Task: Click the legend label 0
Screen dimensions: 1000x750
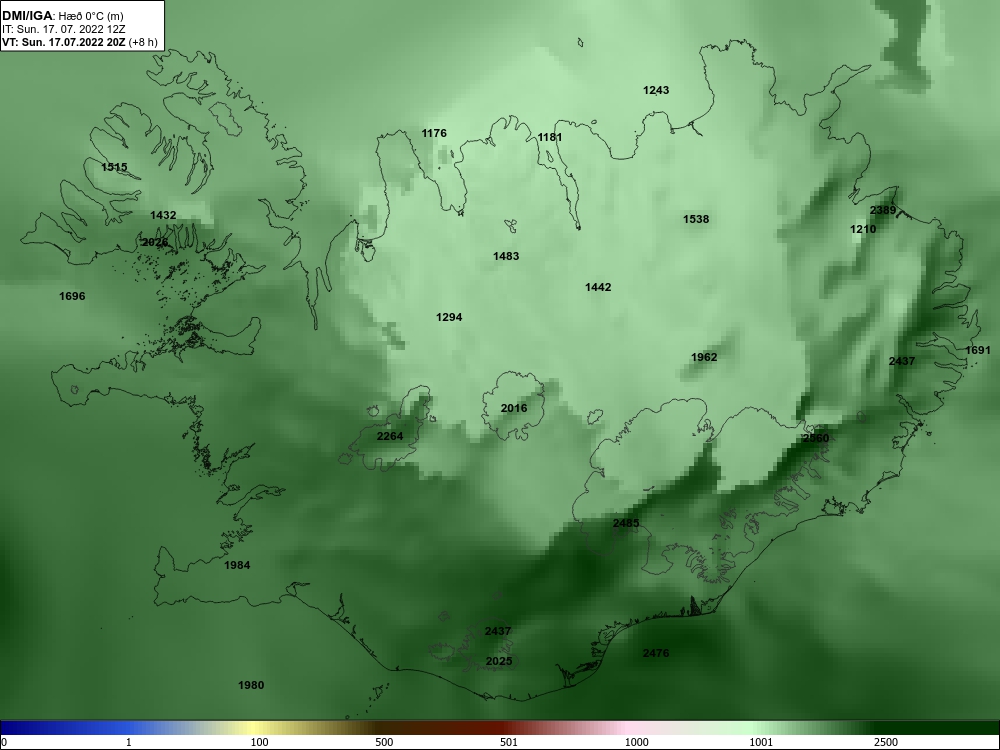Action: pos(4,742)
